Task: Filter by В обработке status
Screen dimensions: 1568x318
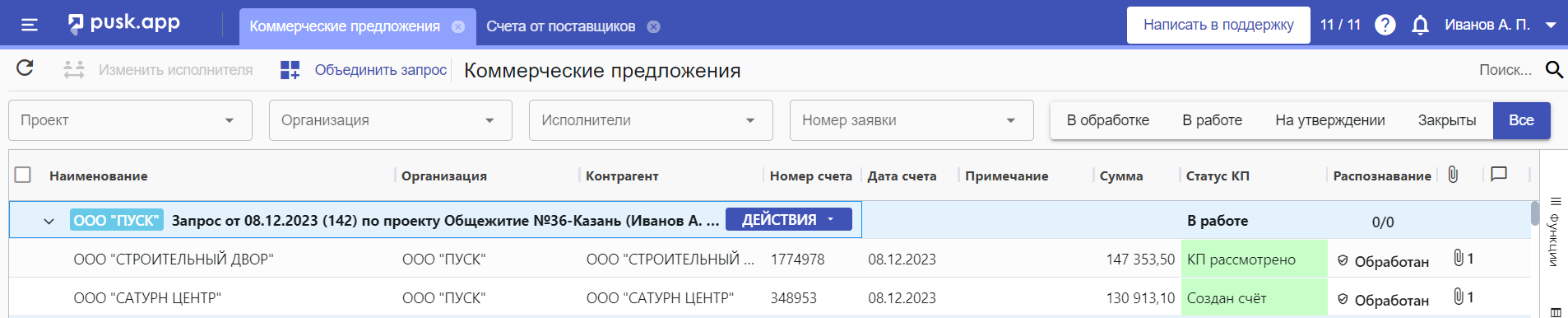Action: pos(1107,120)
